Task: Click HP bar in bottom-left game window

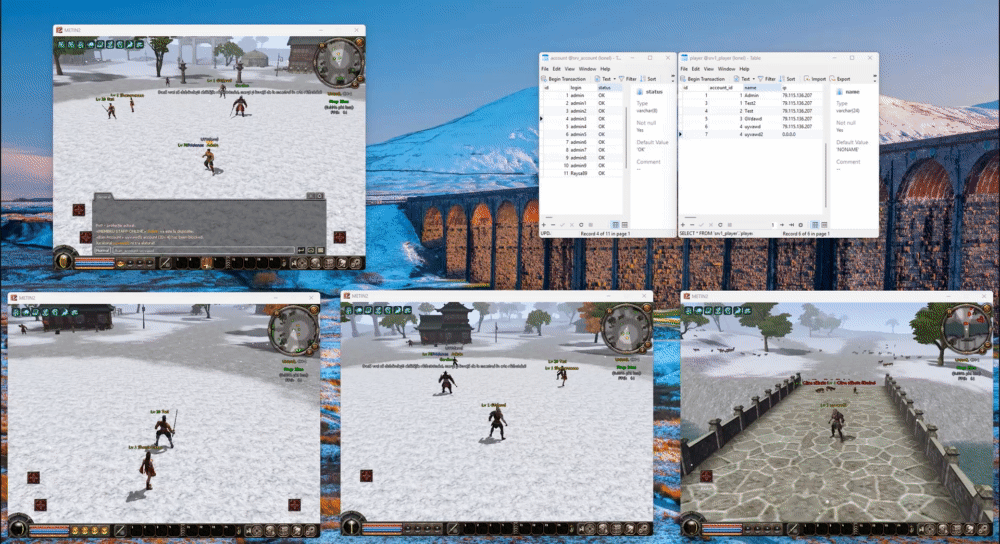Action: tap(49, 528)
